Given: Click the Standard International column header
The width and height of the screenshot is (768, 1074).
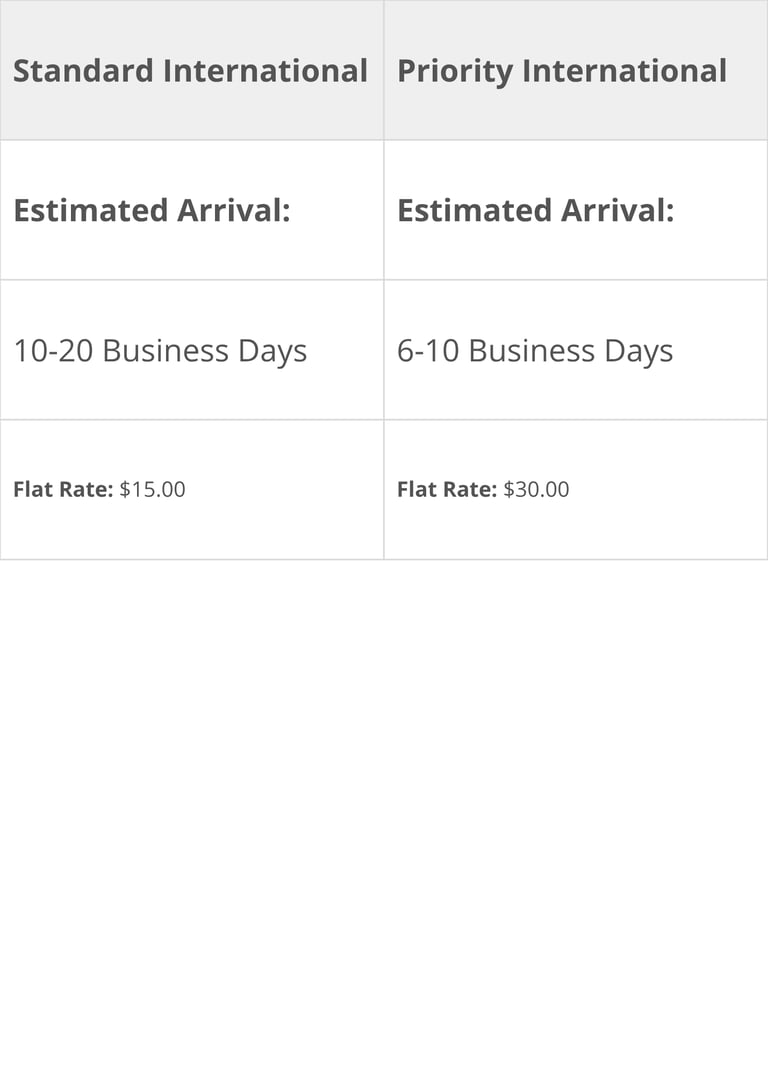Looking at the screenshot, I should [x=190, y=71].
